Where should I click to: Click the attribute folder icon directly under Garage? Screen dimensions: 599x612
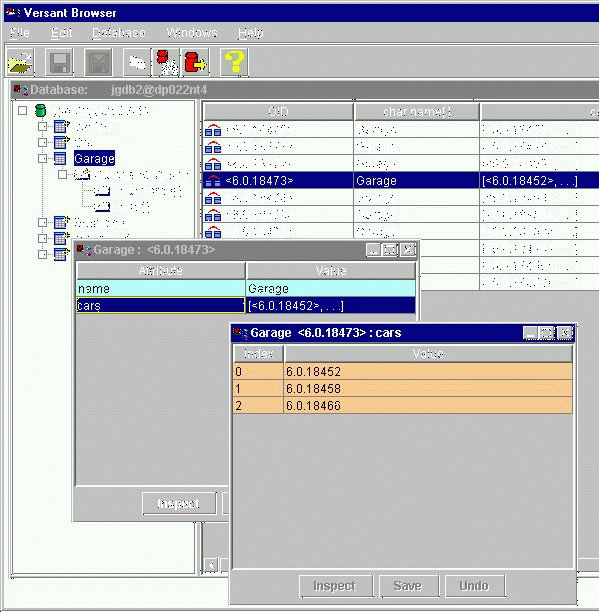[x=82, y=175]
